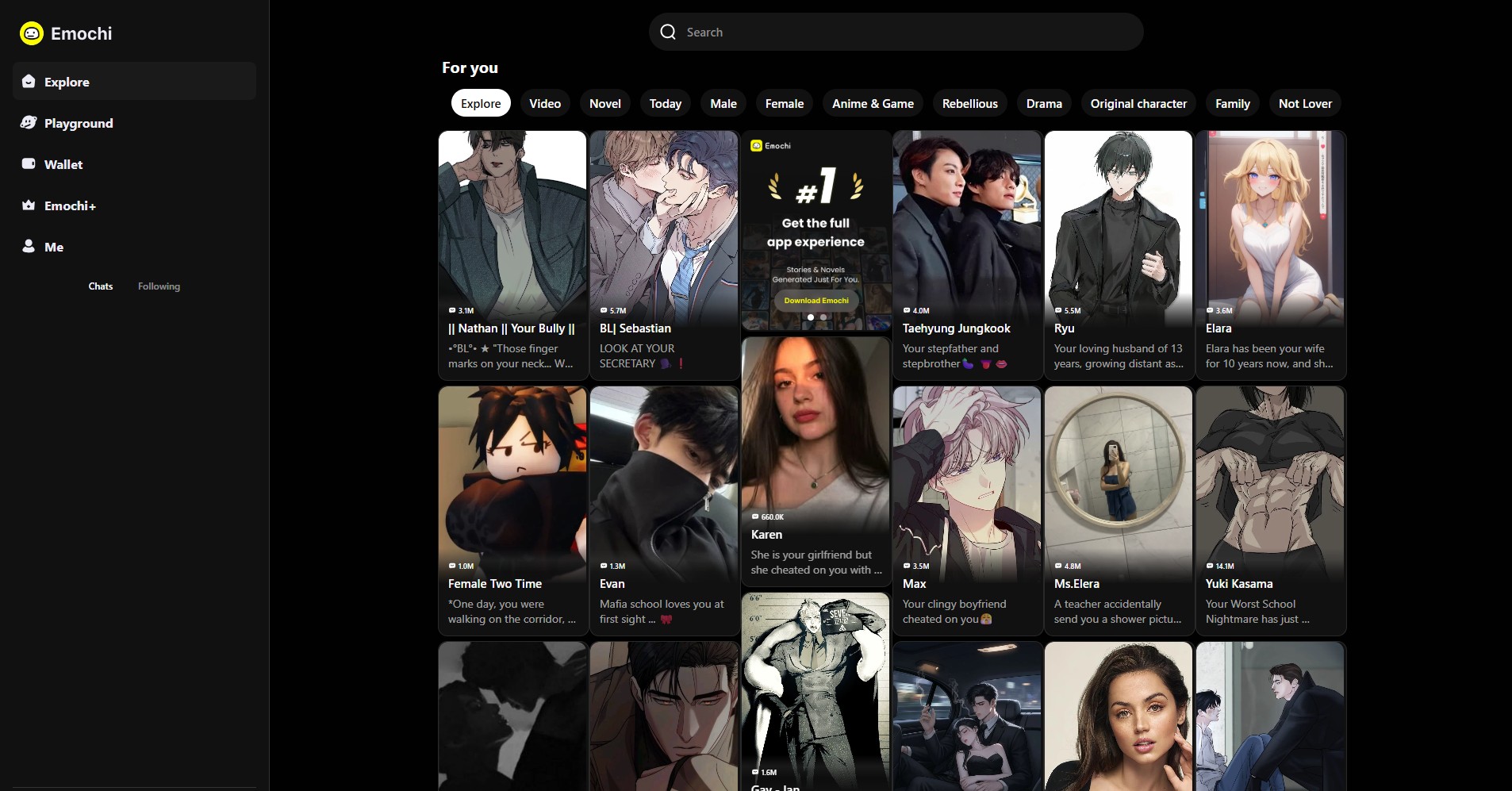Switch to the Chats tab

coord(101,286)
